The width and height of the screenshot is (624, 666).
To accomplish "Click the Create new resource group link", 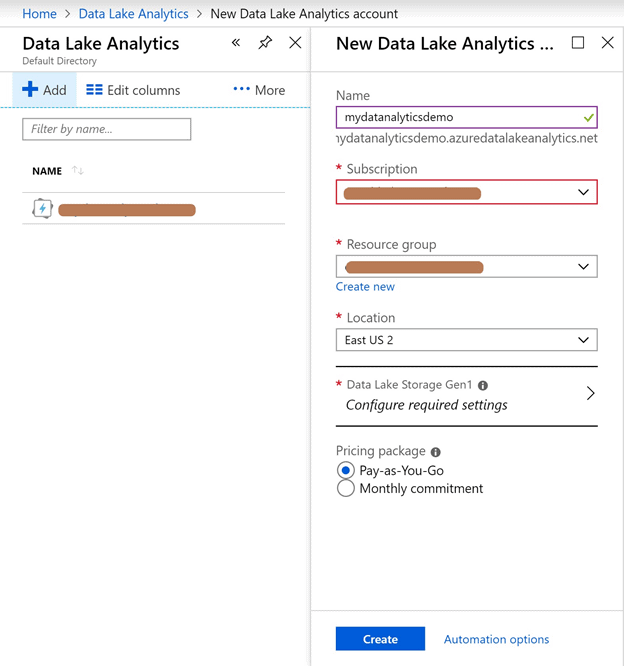I will pyautogui.click(x=365, y=287).
